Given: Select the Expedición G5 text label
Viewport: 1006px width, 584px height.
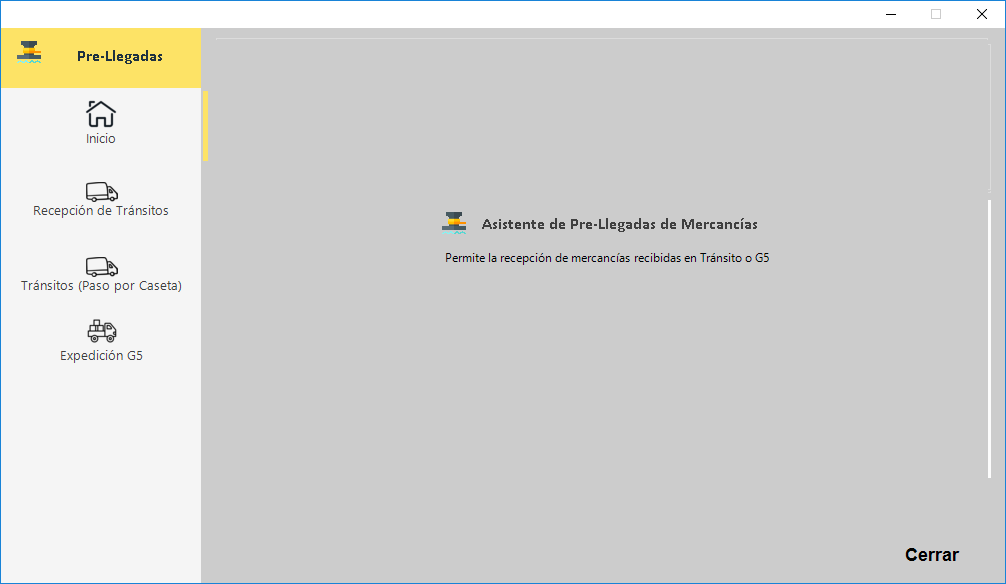Looking at the screenshot, I should coord(101,355).
